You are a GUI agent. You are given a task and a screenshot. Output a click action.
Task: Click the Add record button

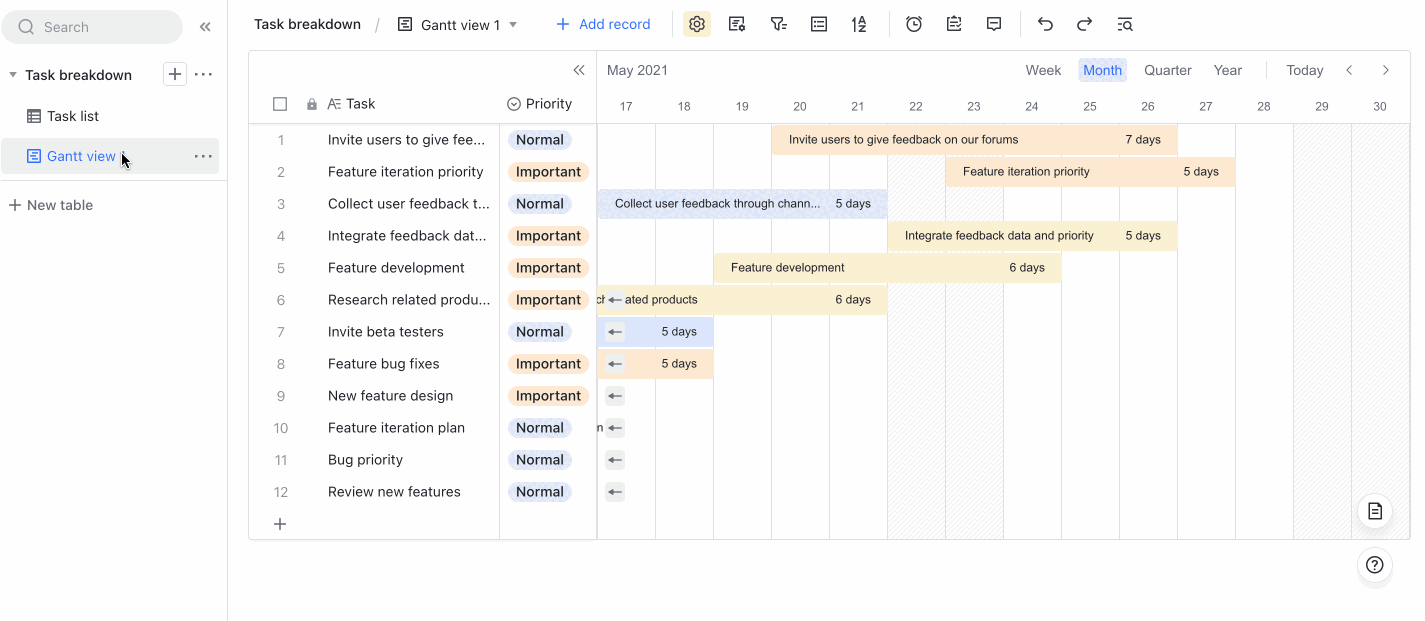(603, 25)
